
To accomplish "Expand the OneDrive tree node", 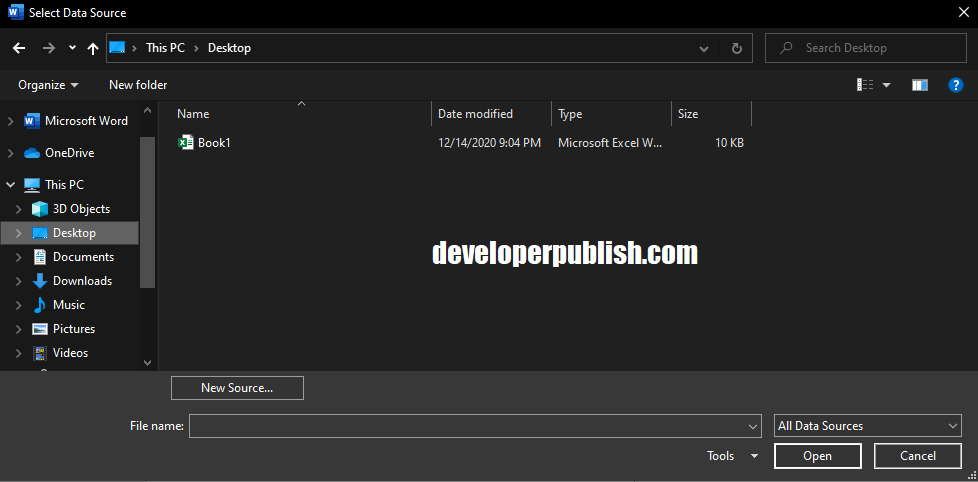I will tap(11, 153).
